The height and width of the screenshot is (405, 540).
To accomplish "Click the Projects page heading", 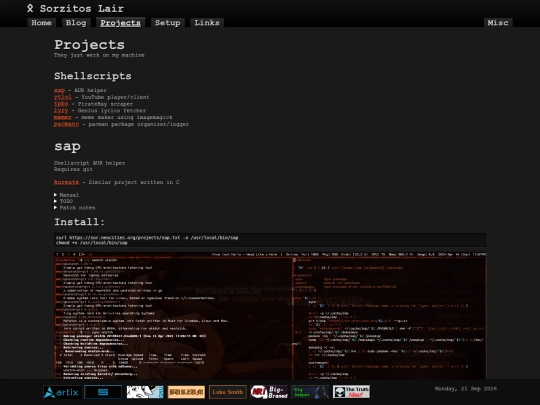I will [x=89, y=45].
